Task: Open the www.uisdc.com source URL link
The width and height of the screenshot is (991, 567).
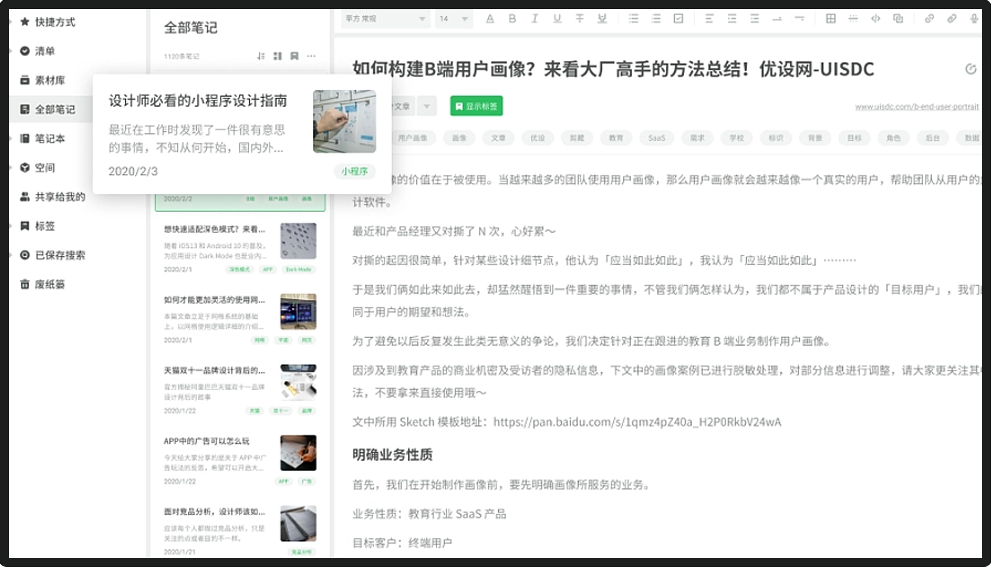Action: coord(916,107)
